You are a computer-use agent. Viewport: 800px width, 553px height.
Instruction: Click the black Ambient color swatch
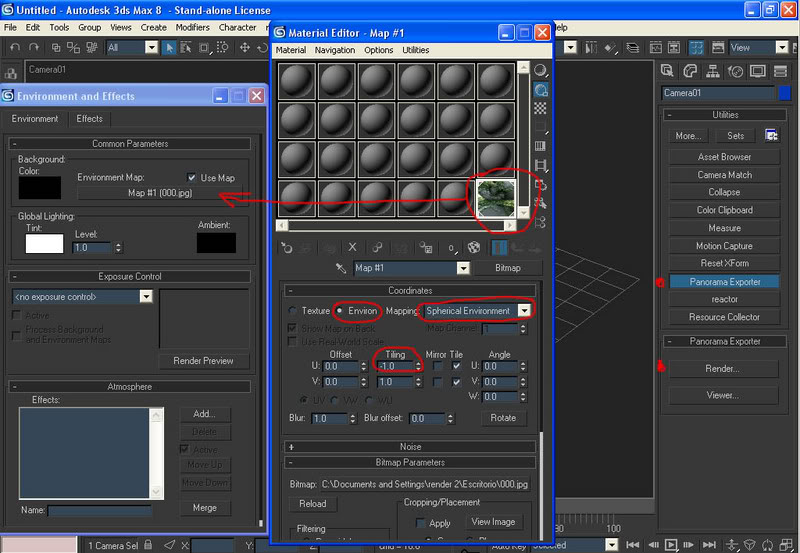tap(216, 243)
